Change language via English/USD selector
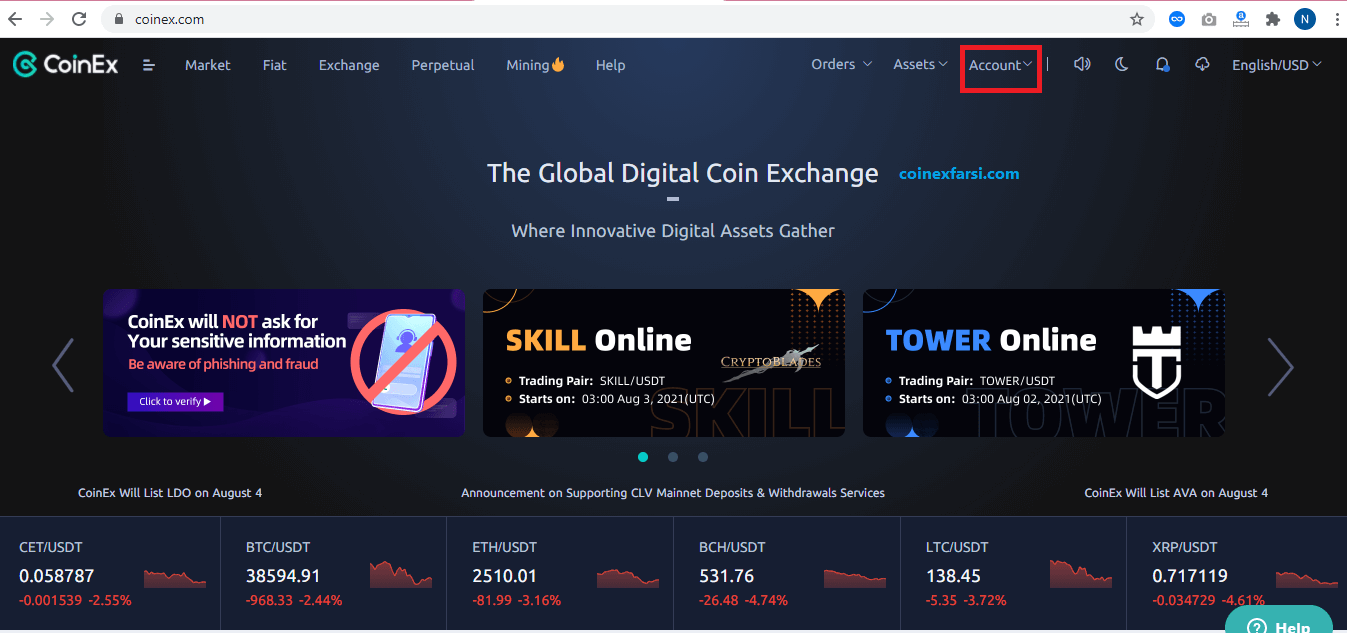This screenshot has width=1347, height=633. click(x=1276, y=65)
